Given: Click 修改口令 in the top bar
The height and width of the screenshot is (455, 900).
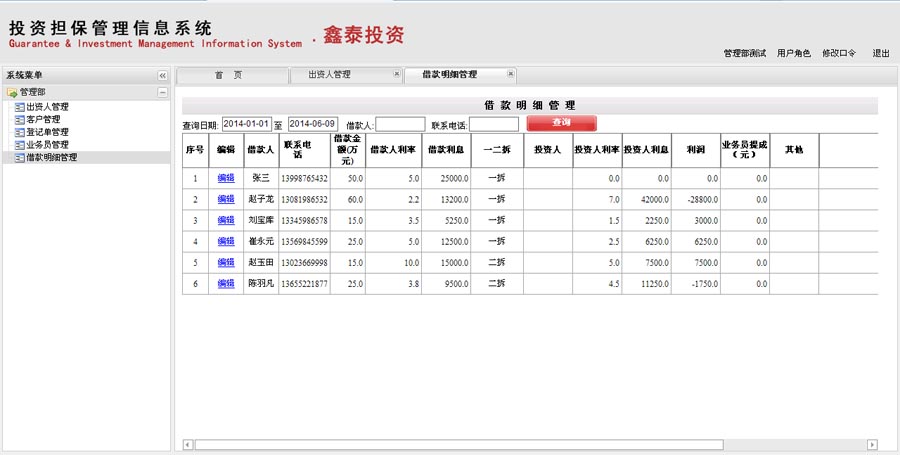Looking at the screenshot, I should (839, 53).
